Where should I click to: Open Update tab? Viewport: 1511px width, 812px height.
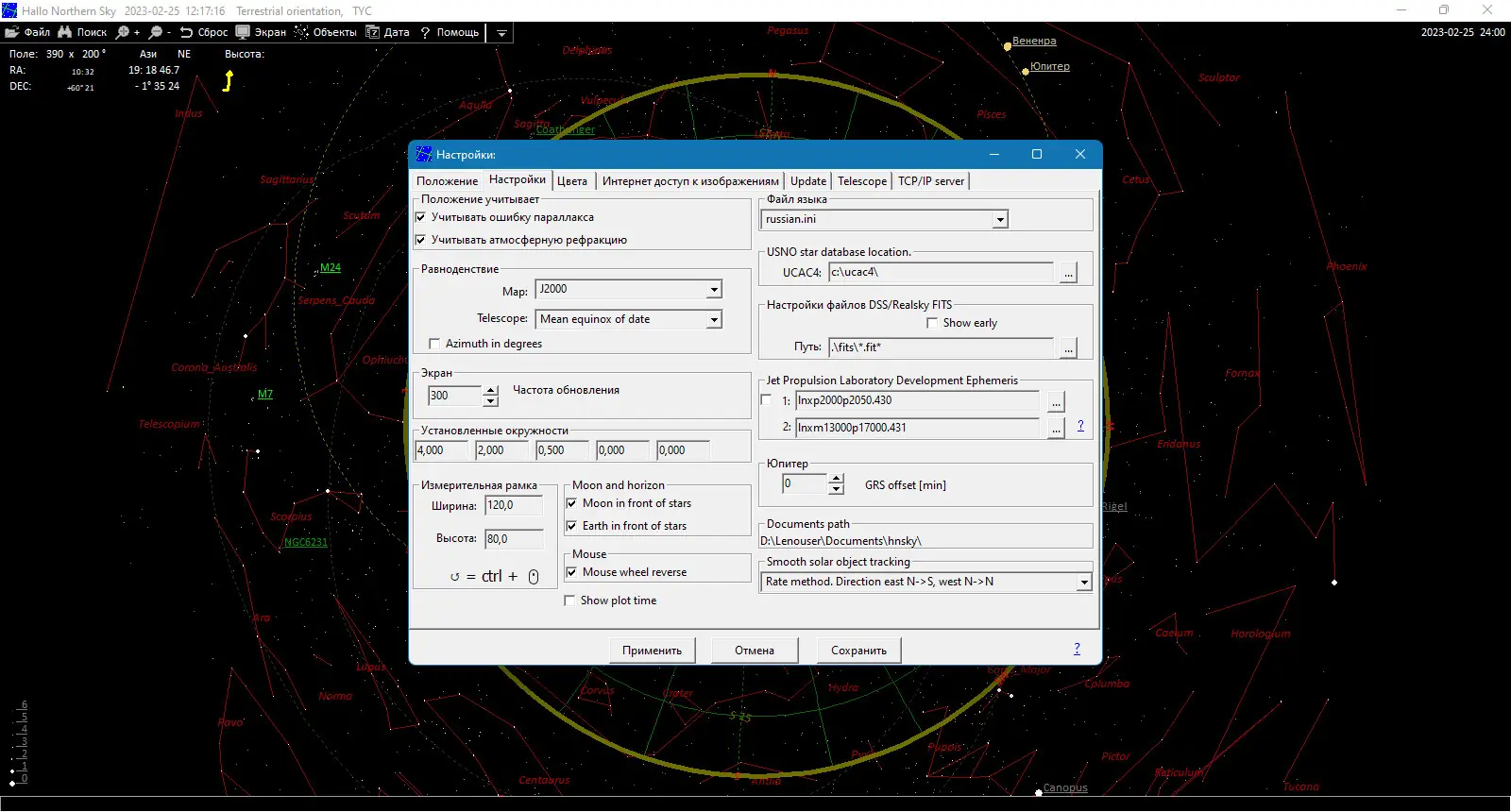808,181
